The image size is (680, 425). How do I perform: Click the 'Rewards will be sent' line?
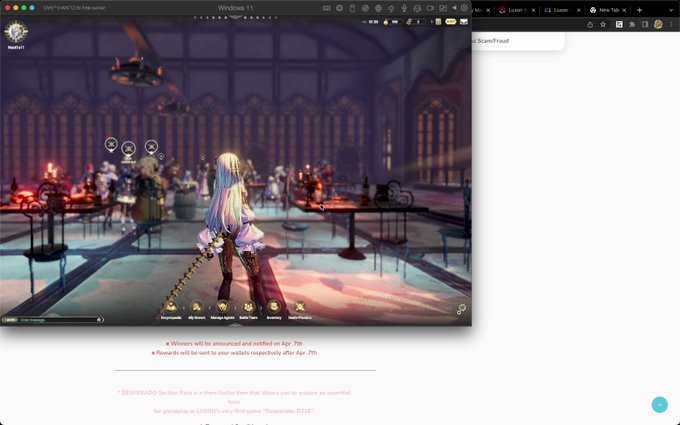coord(234,353)
